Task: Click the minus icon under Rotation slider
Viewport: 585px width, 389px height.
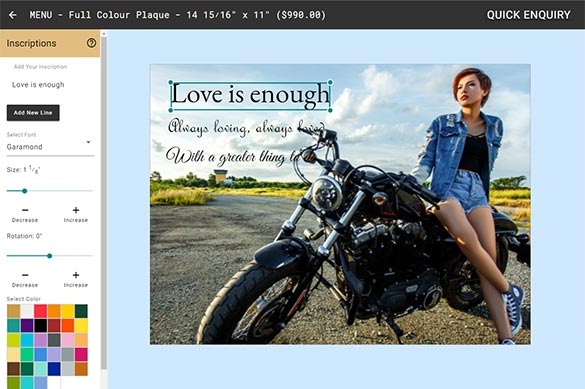Action: (25, 275)
